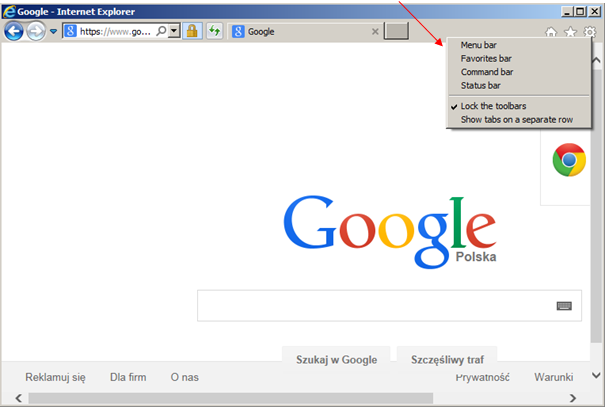This screenshot has width=605, height=407.
Task: Open the Home page icon
Action: point(551,32)
